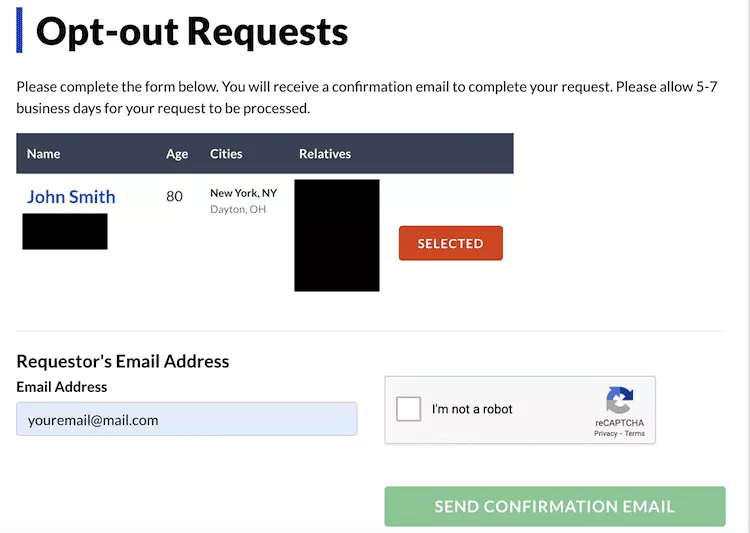Select the New York, NY city text
This screenshot has height=533, width=750.
pos(243,193)
